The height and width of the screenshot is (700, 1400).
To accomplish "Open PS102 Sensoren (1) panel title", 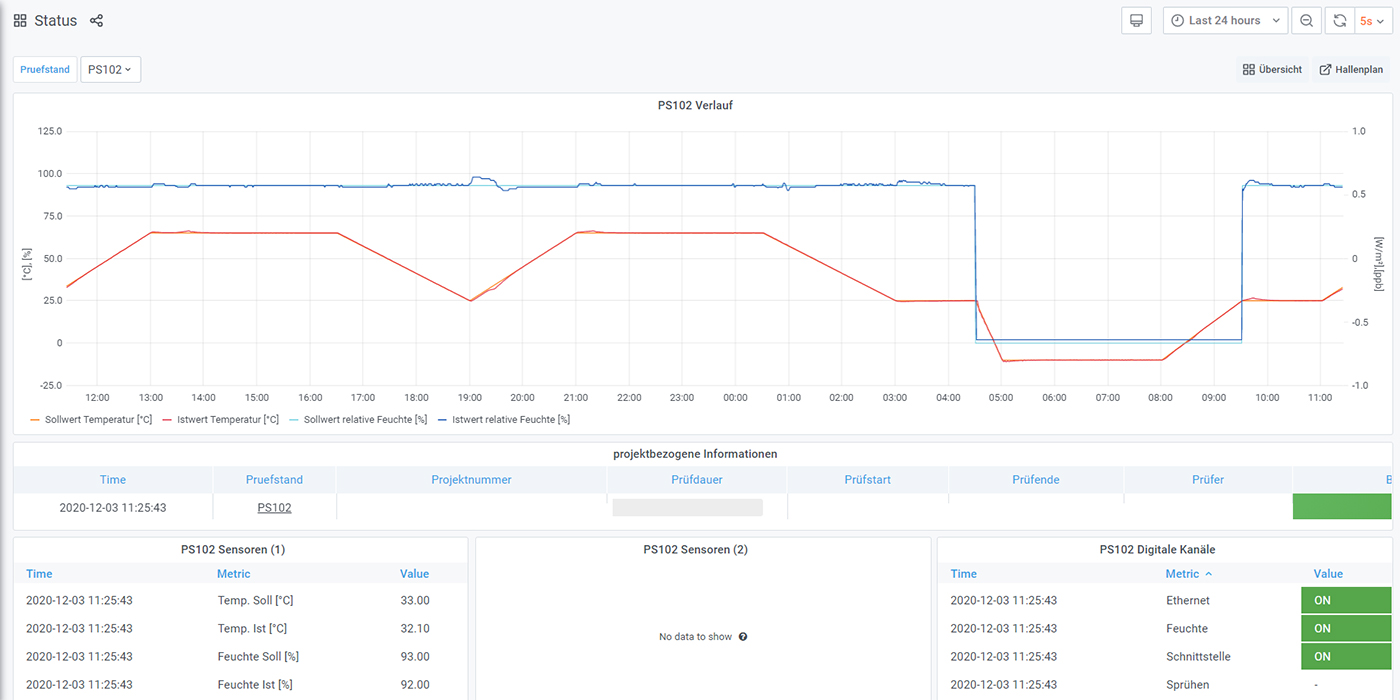I will 233,549.
